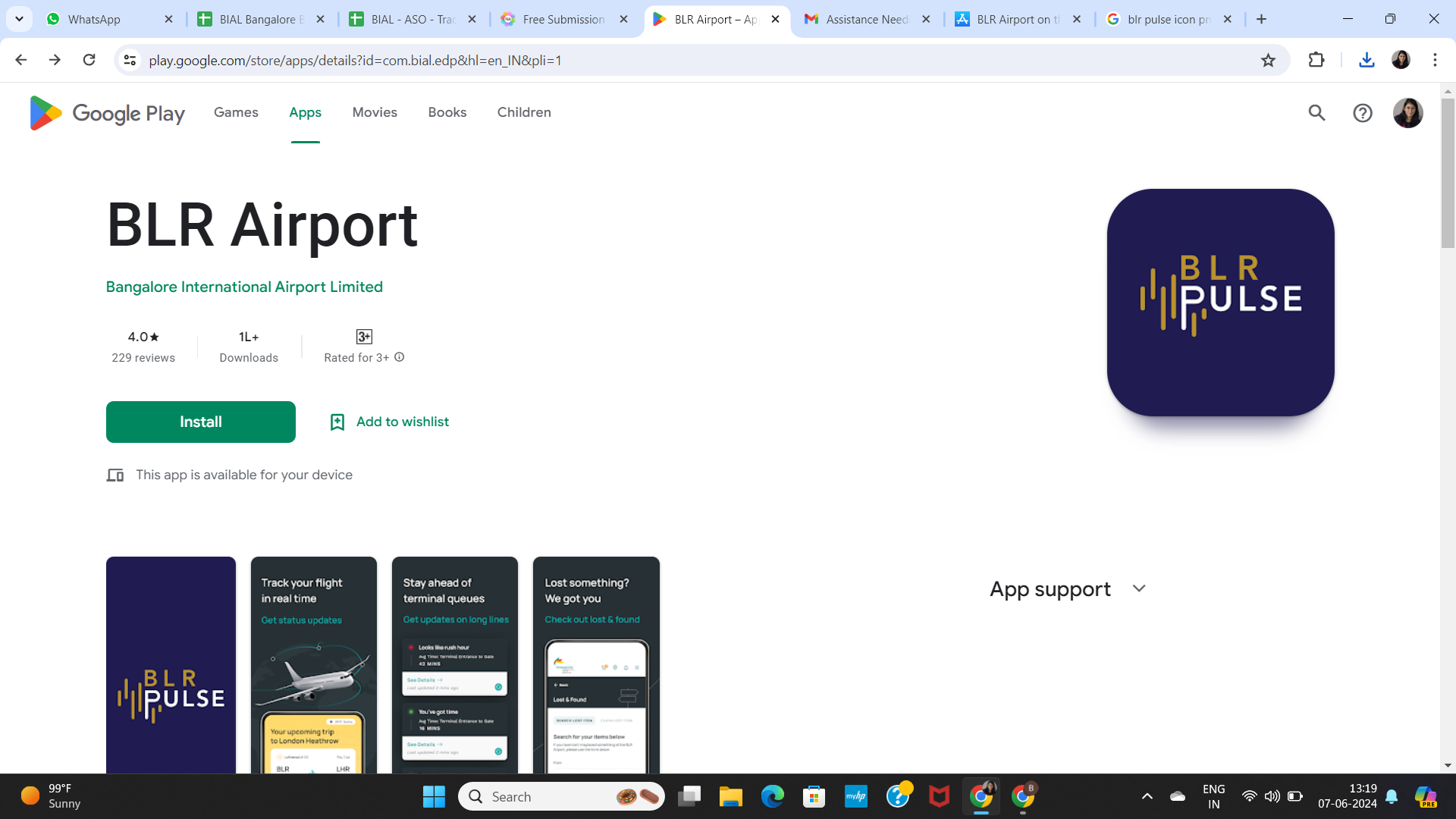Open Bangalore International Airport Limited developer page
This screenshot has height=819, width=1456.
[x=244, y=287]
